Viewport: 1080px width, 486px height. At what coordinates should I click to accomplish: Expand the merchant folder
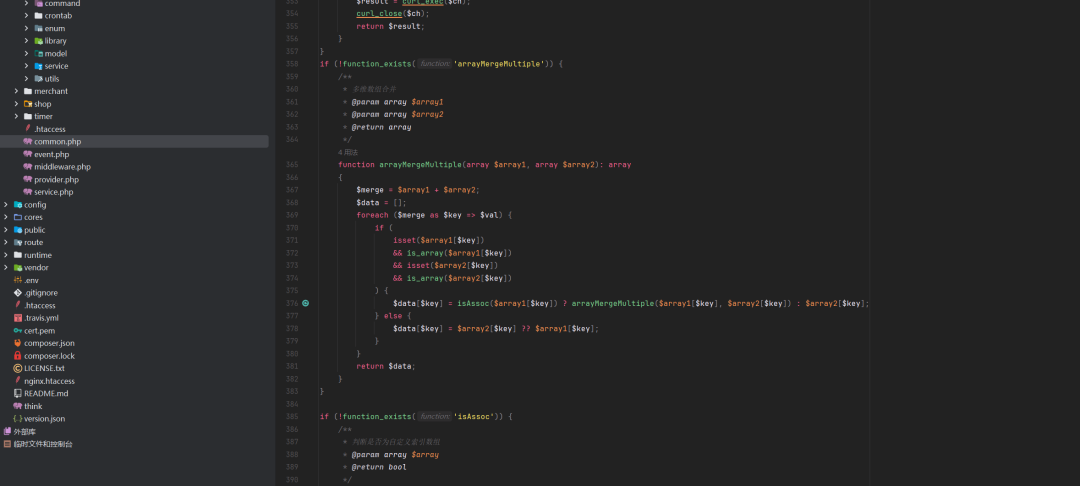click(16, 91)
